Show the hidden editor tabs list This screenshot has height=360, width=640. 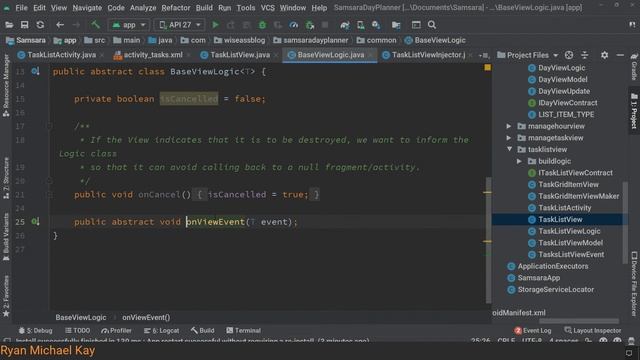click(x=484, y=55)
